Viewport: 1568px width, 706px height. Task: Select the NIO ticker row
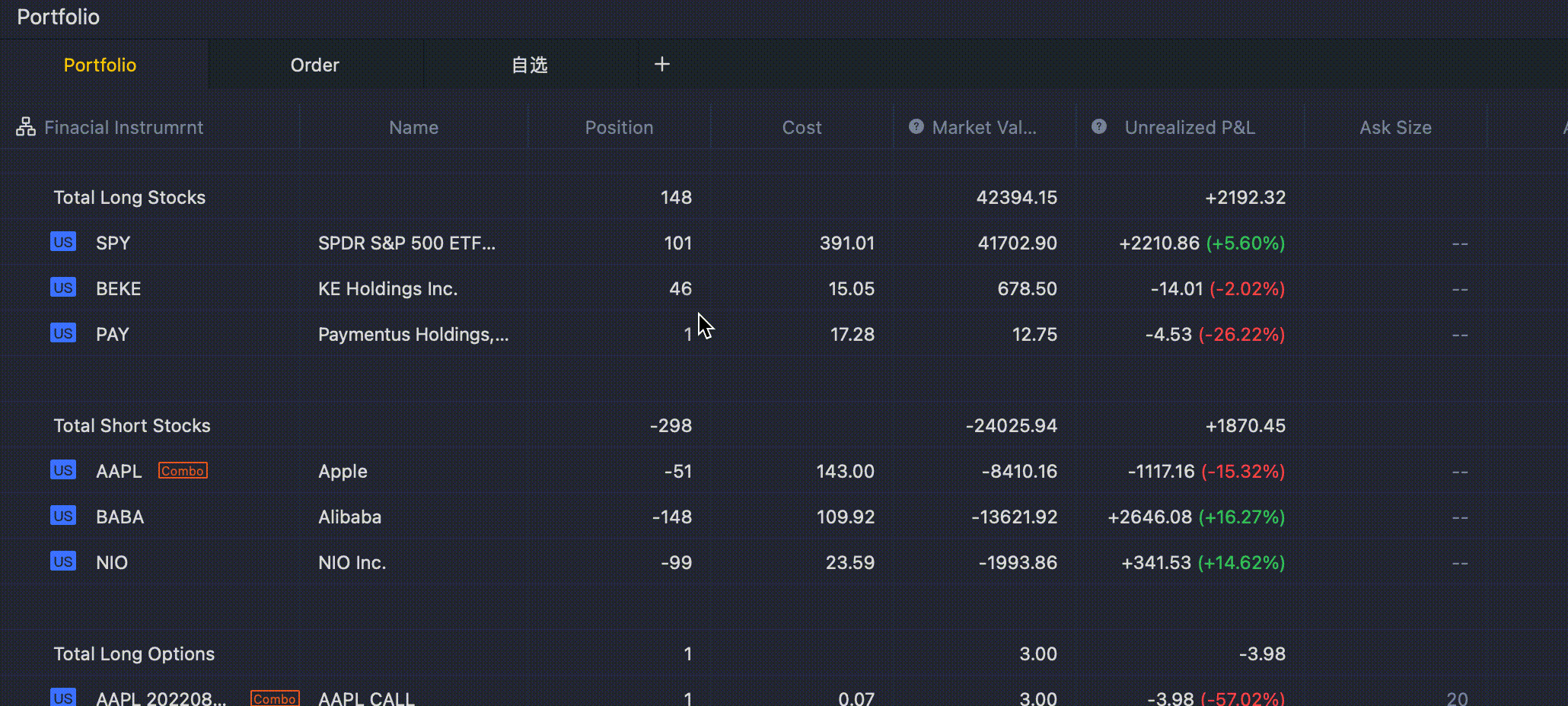tap(112, 562)
